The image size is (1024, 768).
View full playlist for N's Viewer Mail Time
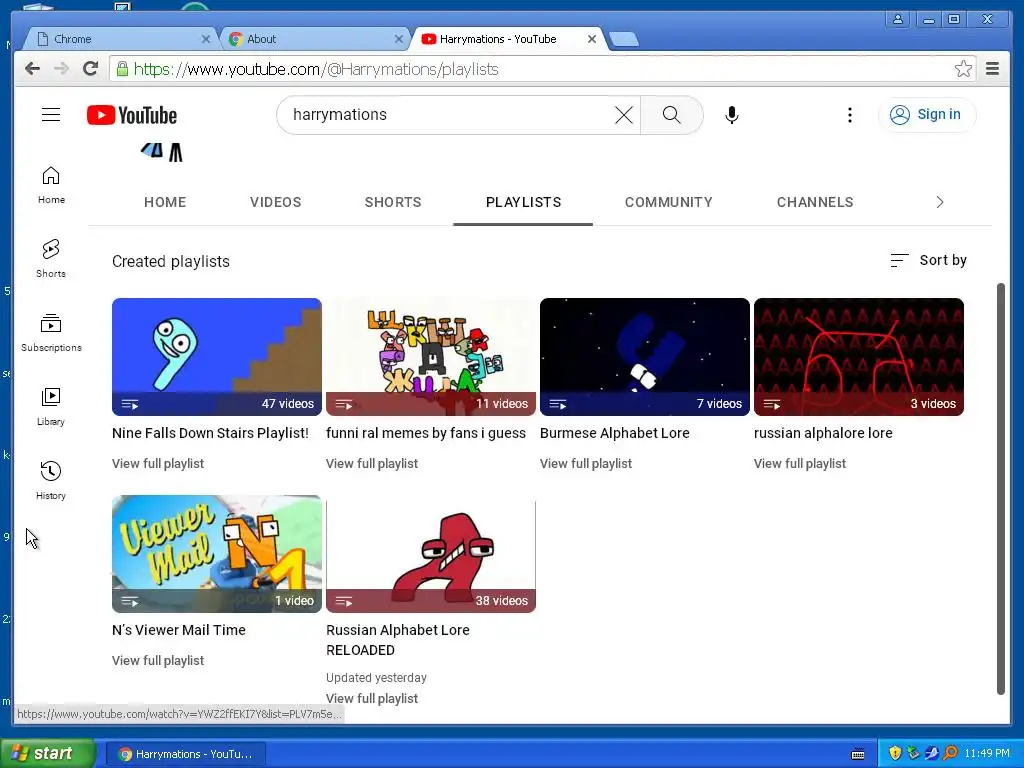point(158,661)
